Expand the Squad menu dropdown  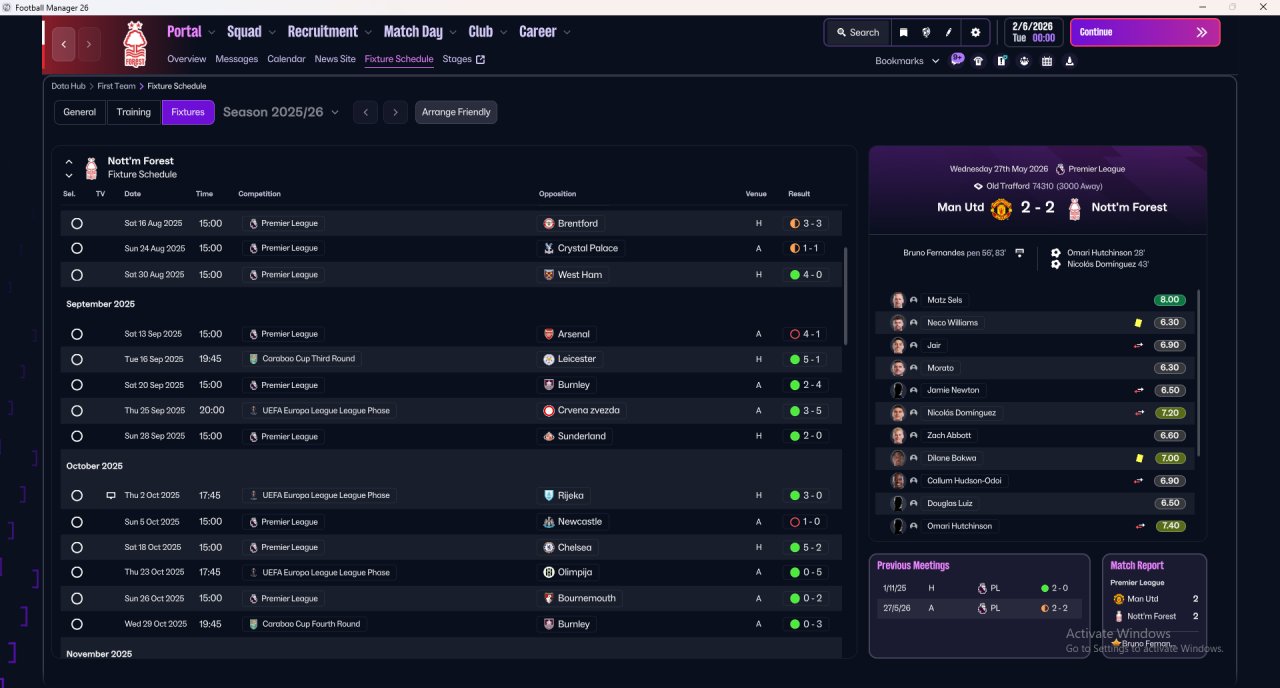click(x=272, y=33)
